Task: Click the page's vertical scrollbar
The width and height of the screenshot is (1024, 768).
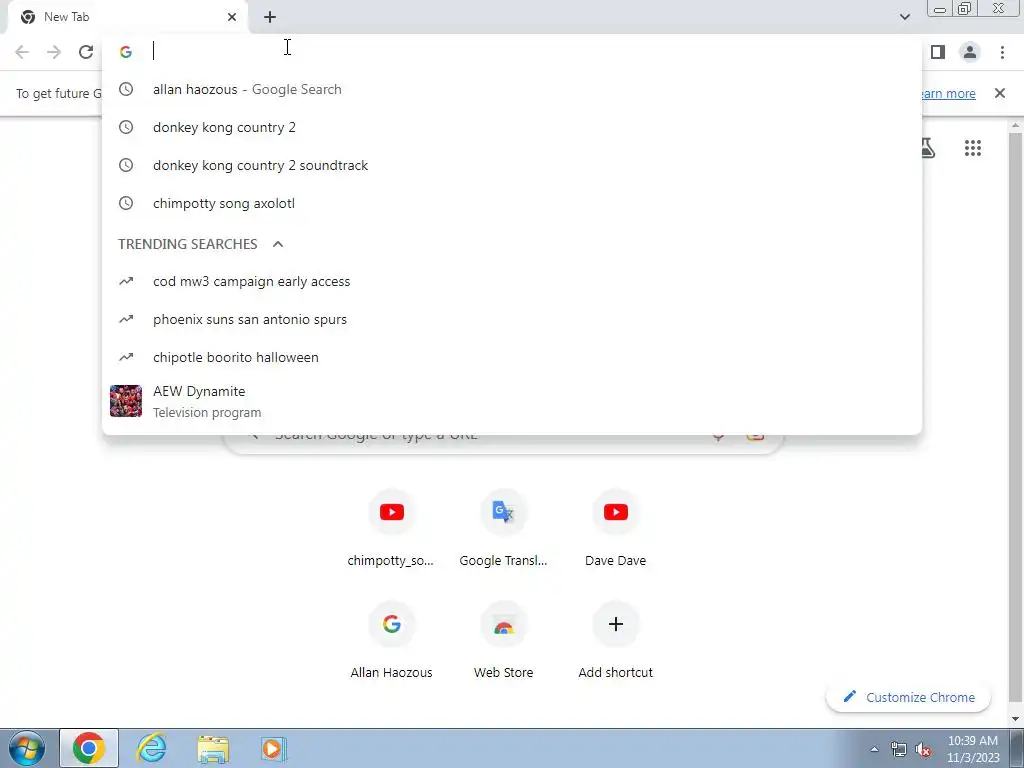Action: (x=1015, y=418)
